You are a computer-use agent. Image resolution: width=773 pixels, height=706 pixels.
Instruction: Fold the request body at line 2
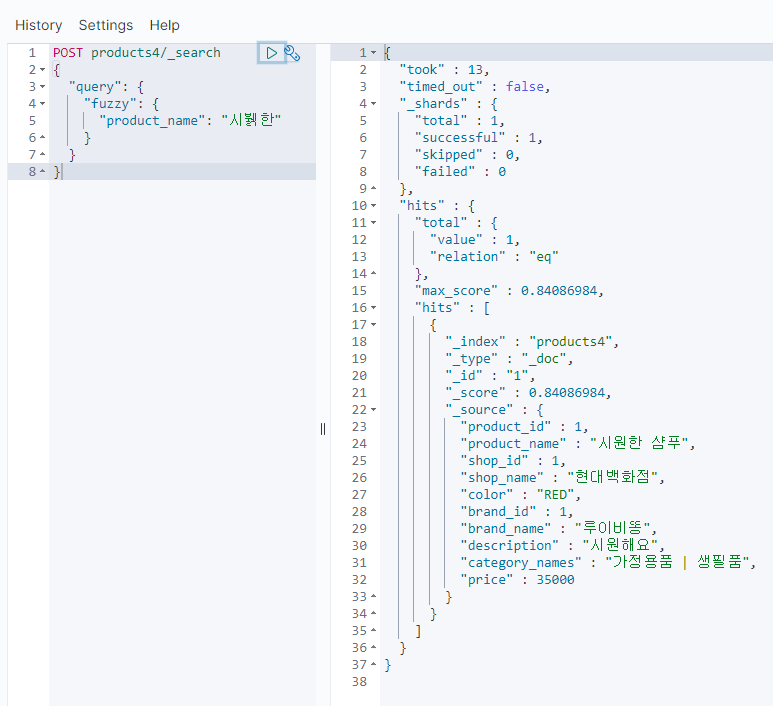tap(43, 70)
